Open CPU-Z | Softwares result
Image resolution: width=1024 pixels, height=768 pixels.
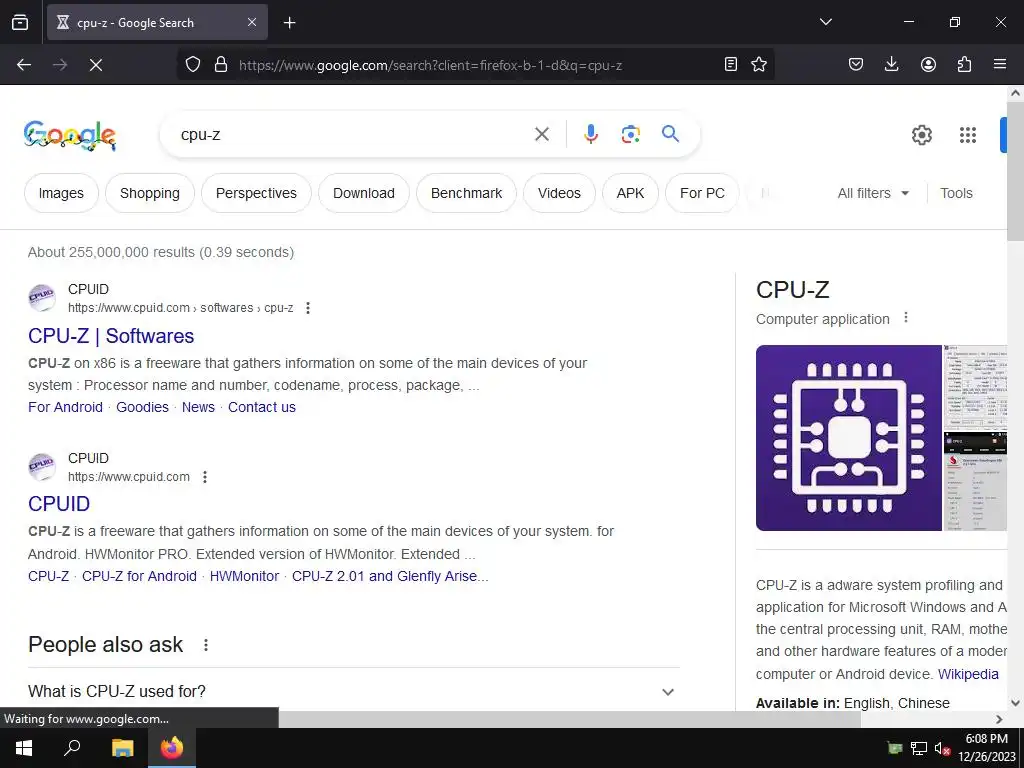[111, 336]
